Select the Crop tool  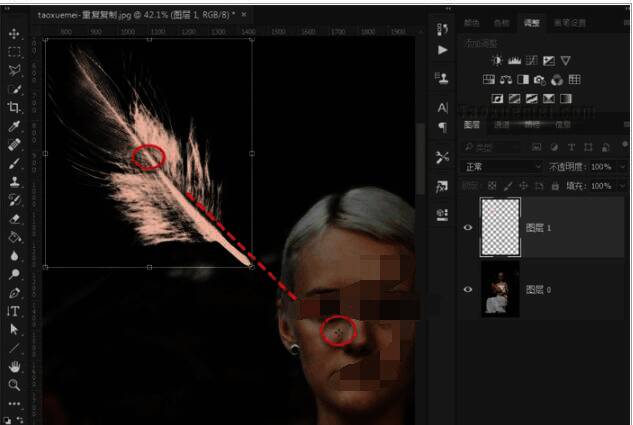point(14,108)
